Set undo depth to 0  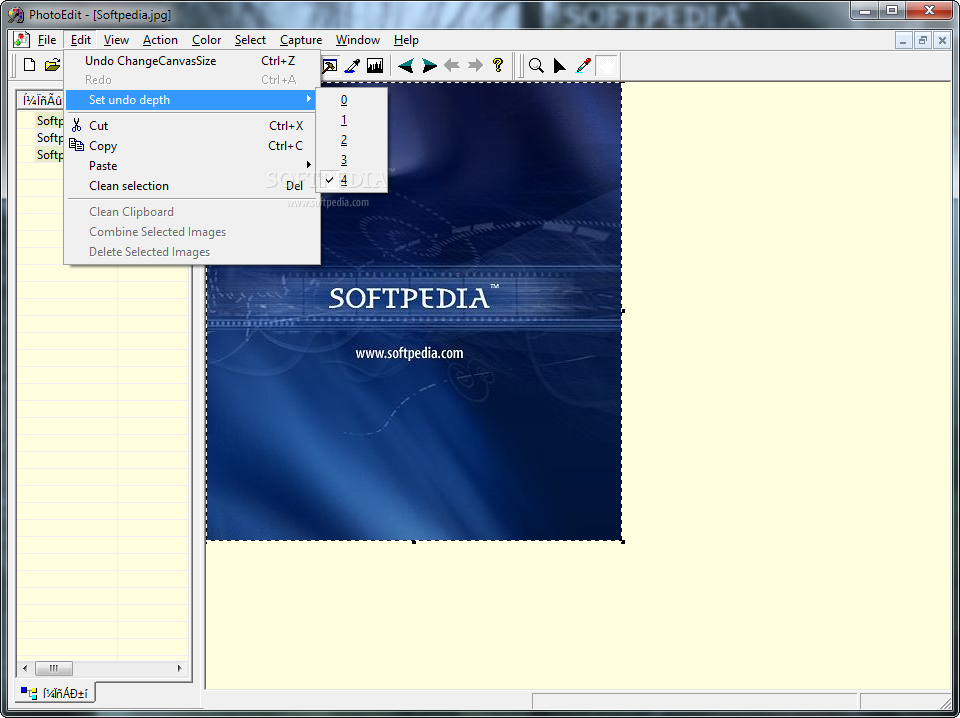click(x=351, y=100)
